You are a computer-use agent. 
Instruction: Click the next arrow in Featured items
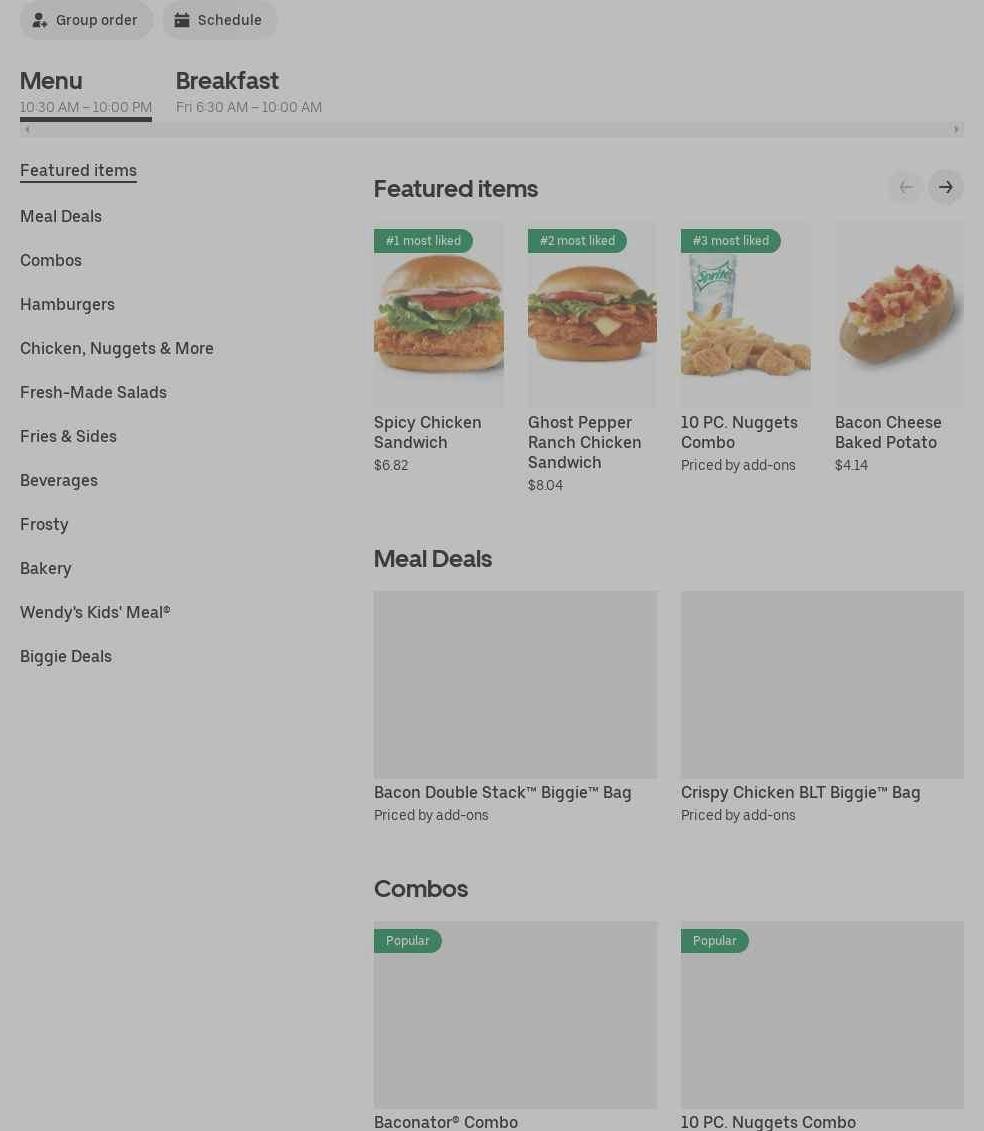pyautogui.click(x=946, y=188)
